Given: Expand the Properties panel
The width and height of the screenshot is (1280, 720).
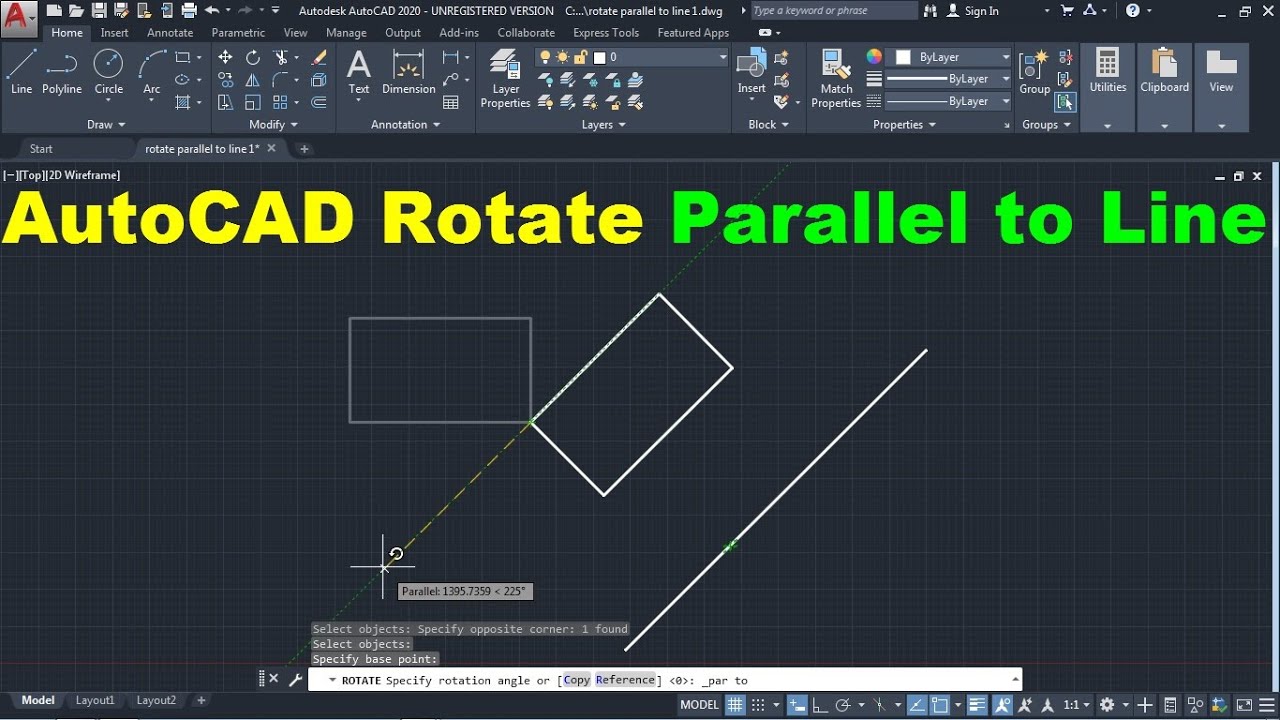Looking at the screenshot, I should point(904,124).
